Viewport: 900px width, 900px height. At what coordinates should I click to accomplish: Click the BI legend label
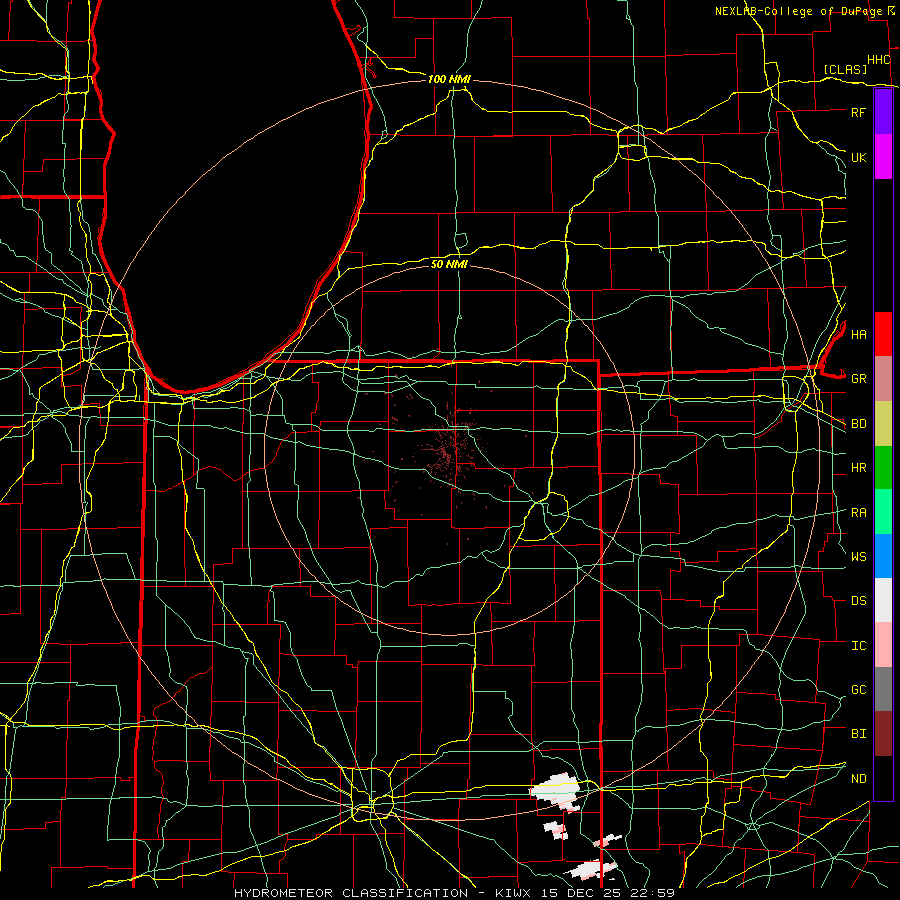click(x=858, y=734)
